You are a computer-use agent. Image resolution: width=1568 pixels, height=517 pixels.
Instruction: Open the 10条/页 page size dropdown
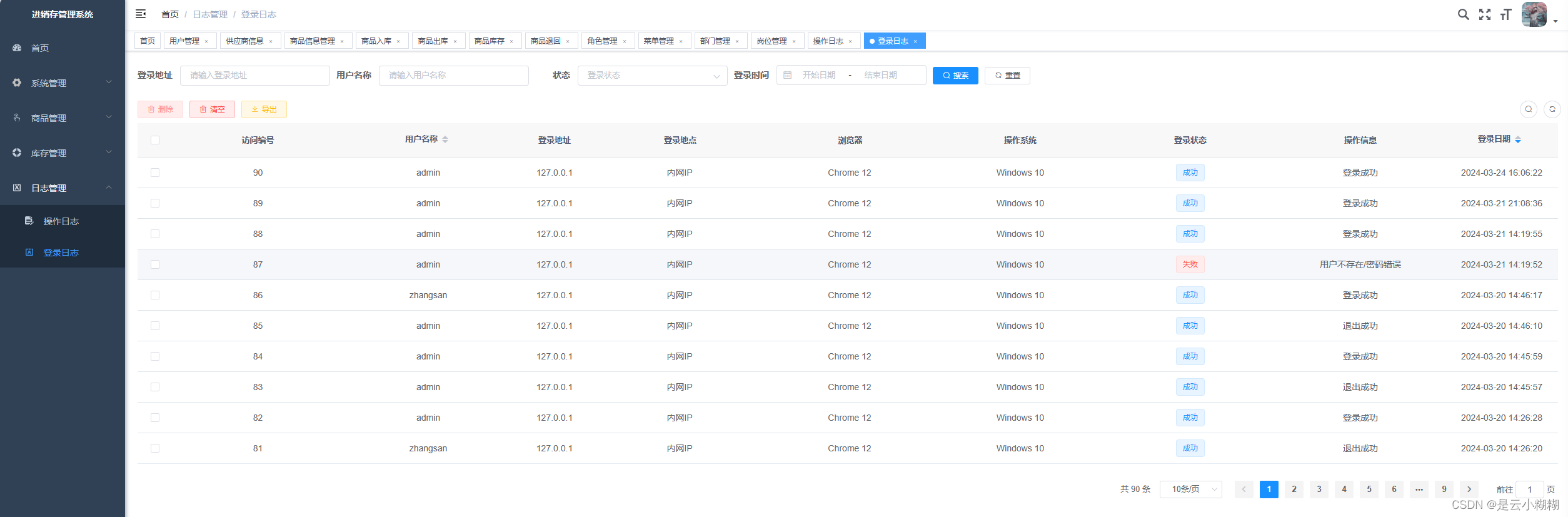coord(1191,489)
